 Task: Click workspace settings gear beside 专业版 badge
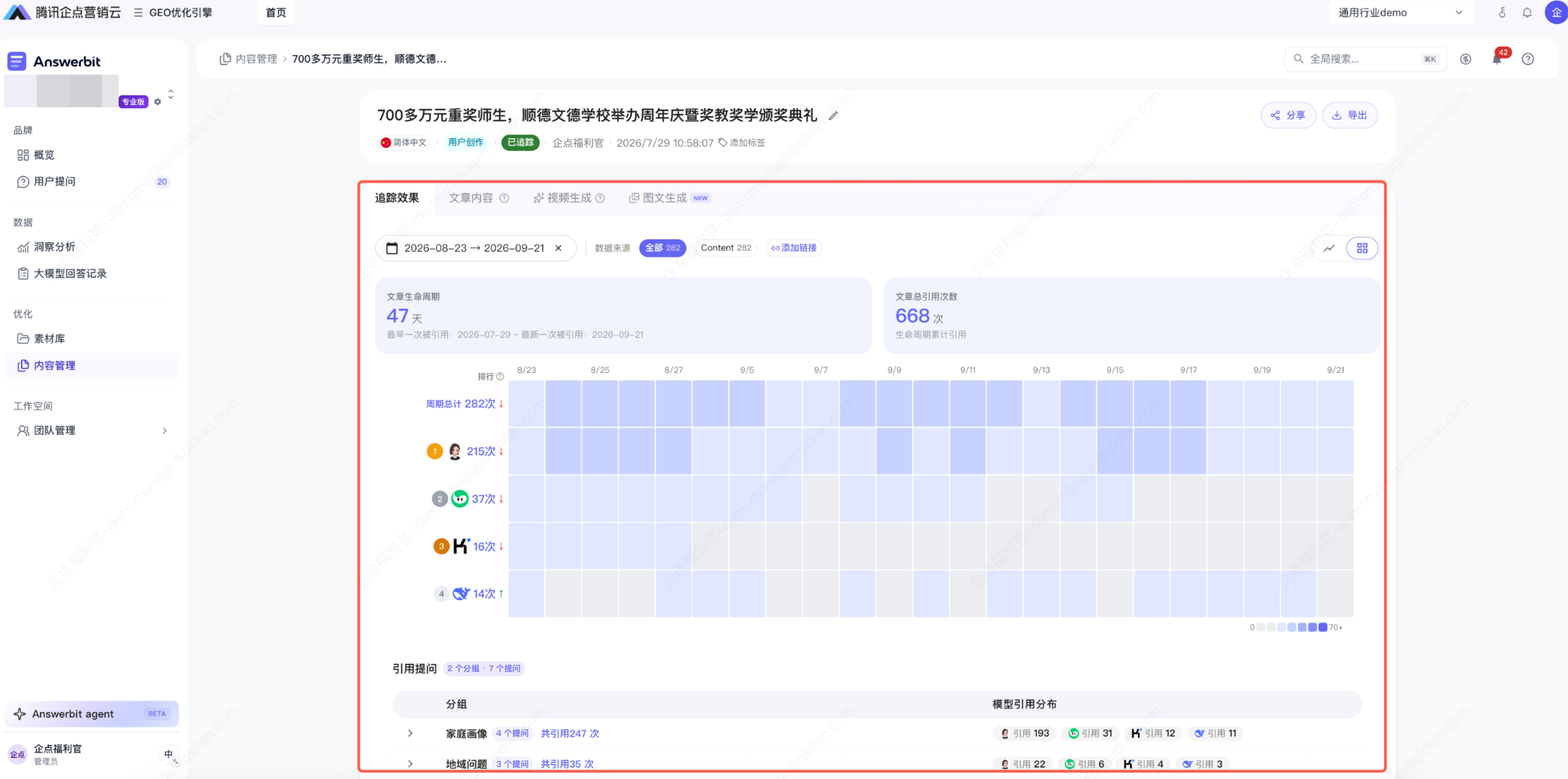[x=158, y=102]
